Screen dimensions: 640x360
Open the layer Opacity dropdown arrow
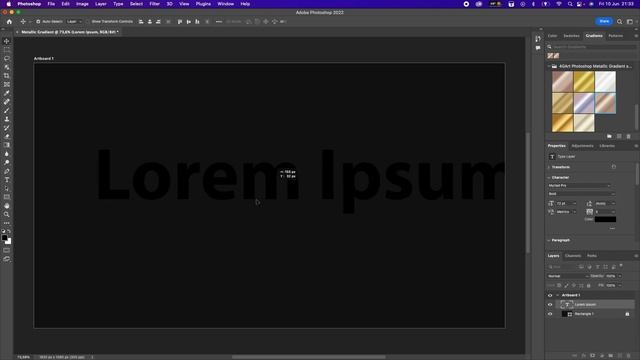(620, 276)
